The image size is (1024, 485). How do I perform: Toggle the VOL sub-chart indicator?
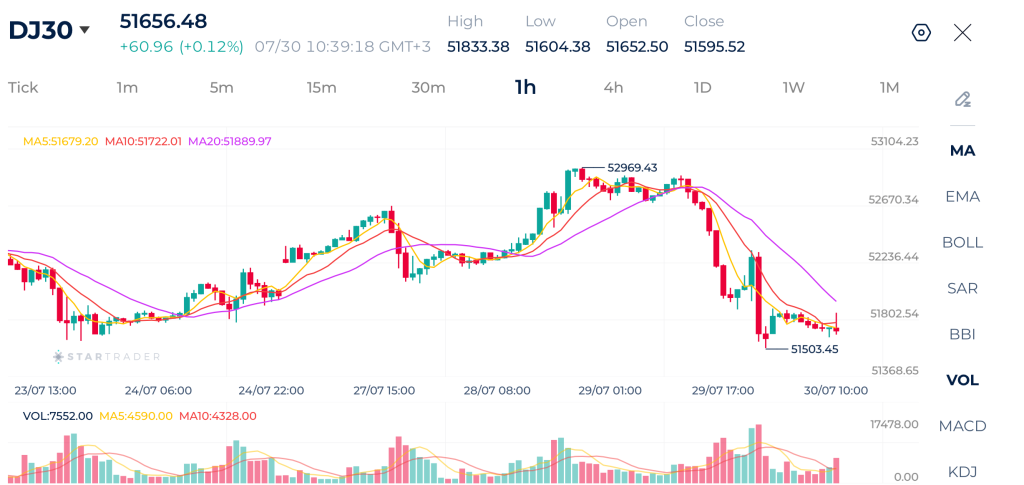click(x=963, y=380)
